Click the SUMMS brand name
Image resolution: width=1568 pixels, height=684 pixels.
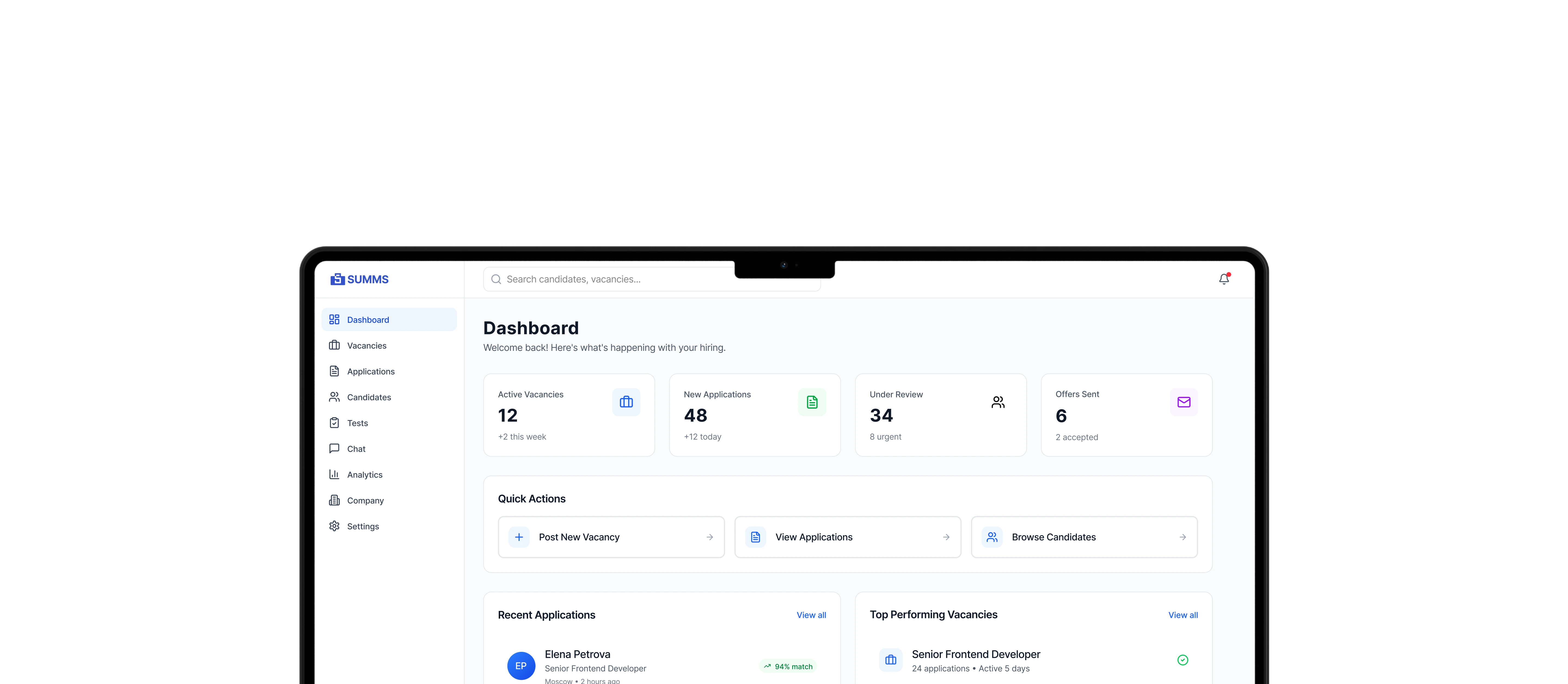click(x=368, y=279)
